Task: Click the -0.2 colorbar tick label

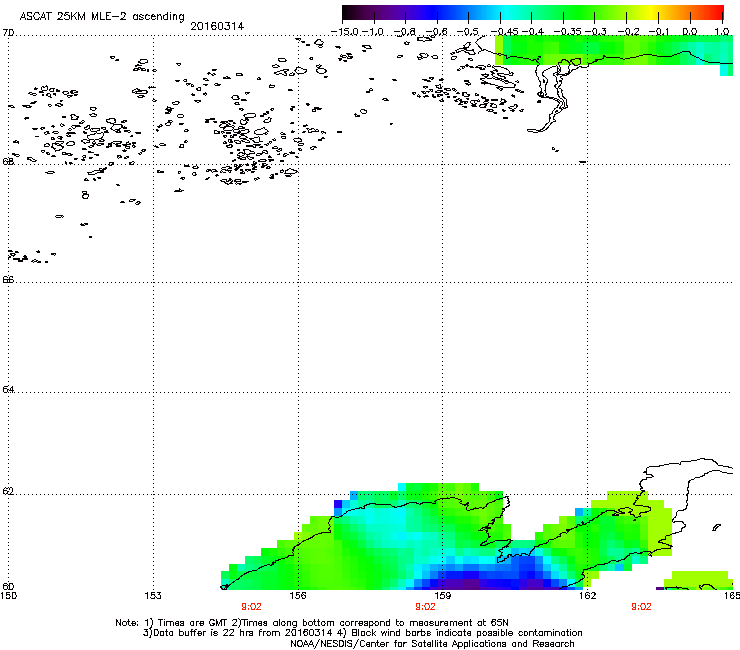Action: click(629, 32)
